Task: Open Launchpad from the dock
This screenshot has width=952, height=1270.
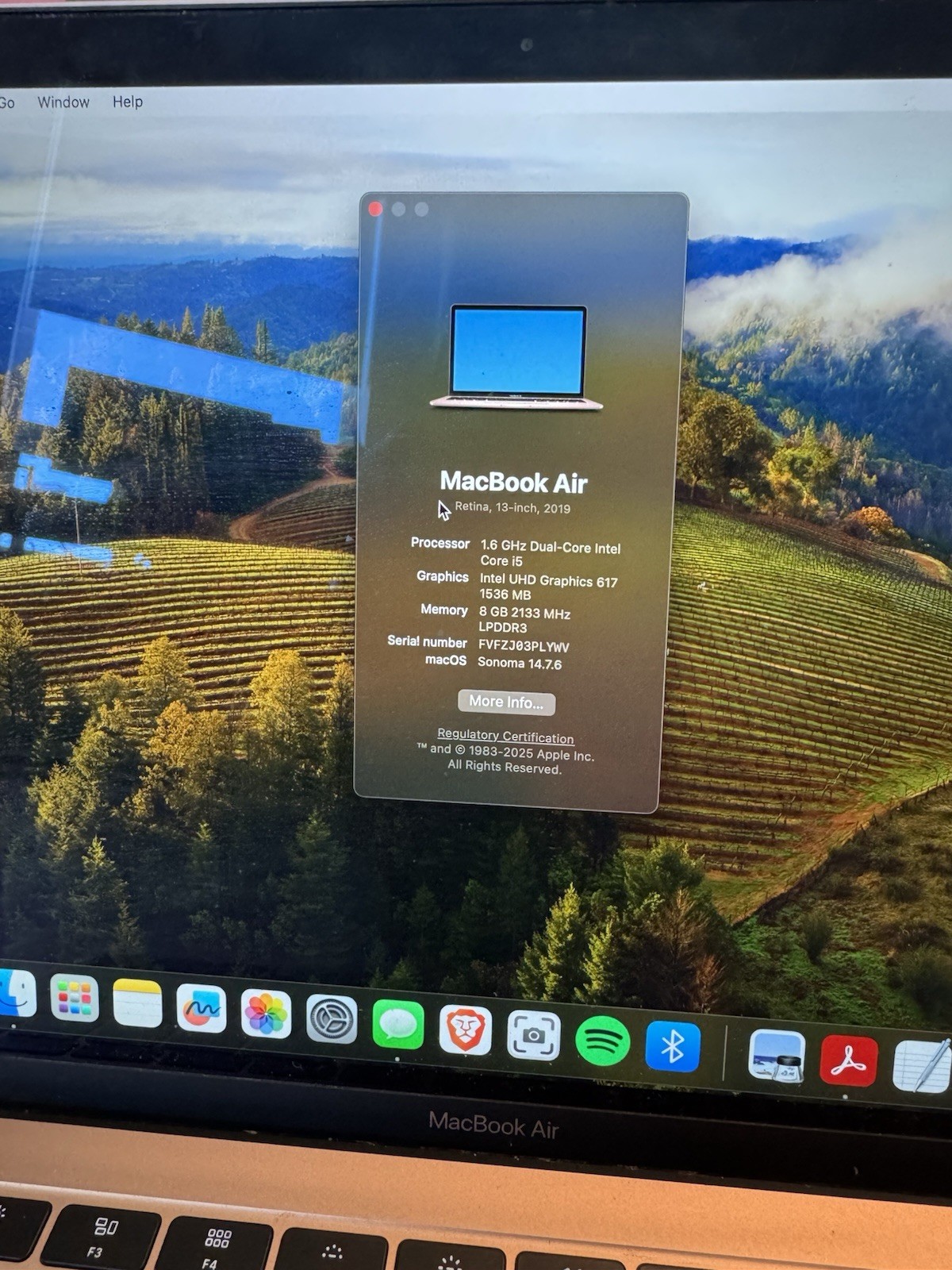Action: point(75,998)
